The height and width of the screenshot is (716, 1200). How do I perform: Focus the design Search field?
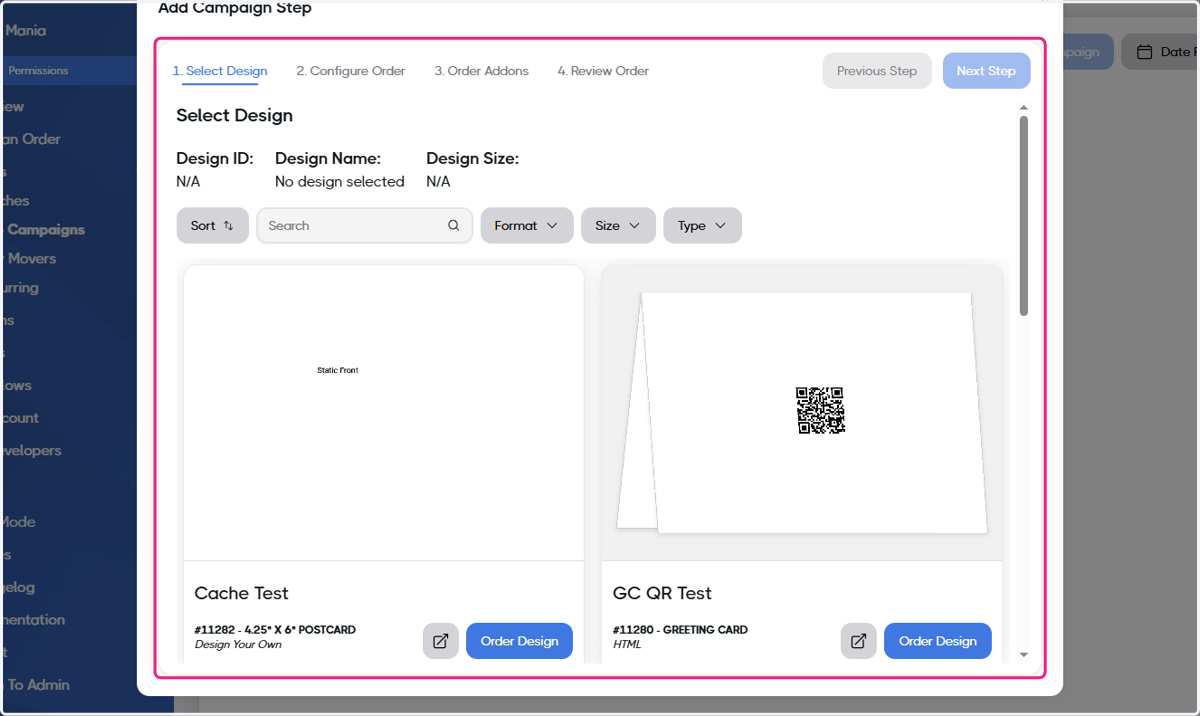pyautogui.click(x=365, y=226)
